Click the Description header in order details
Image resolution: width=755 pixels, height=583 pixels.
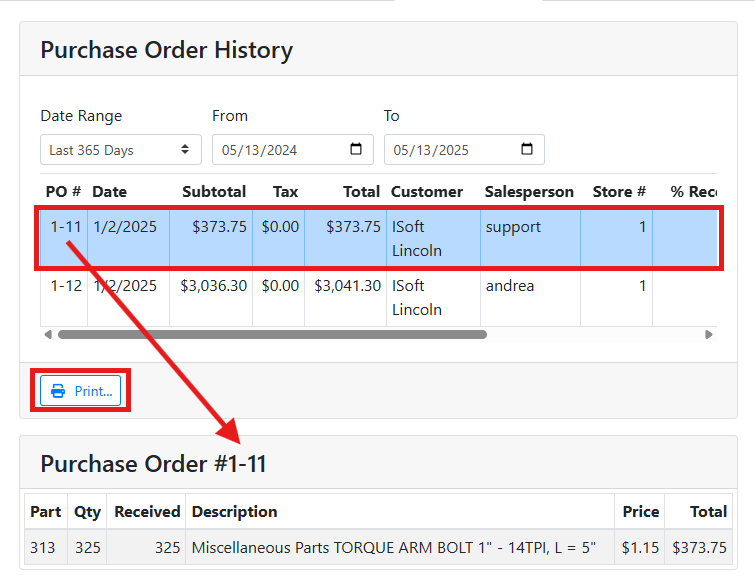234,511
